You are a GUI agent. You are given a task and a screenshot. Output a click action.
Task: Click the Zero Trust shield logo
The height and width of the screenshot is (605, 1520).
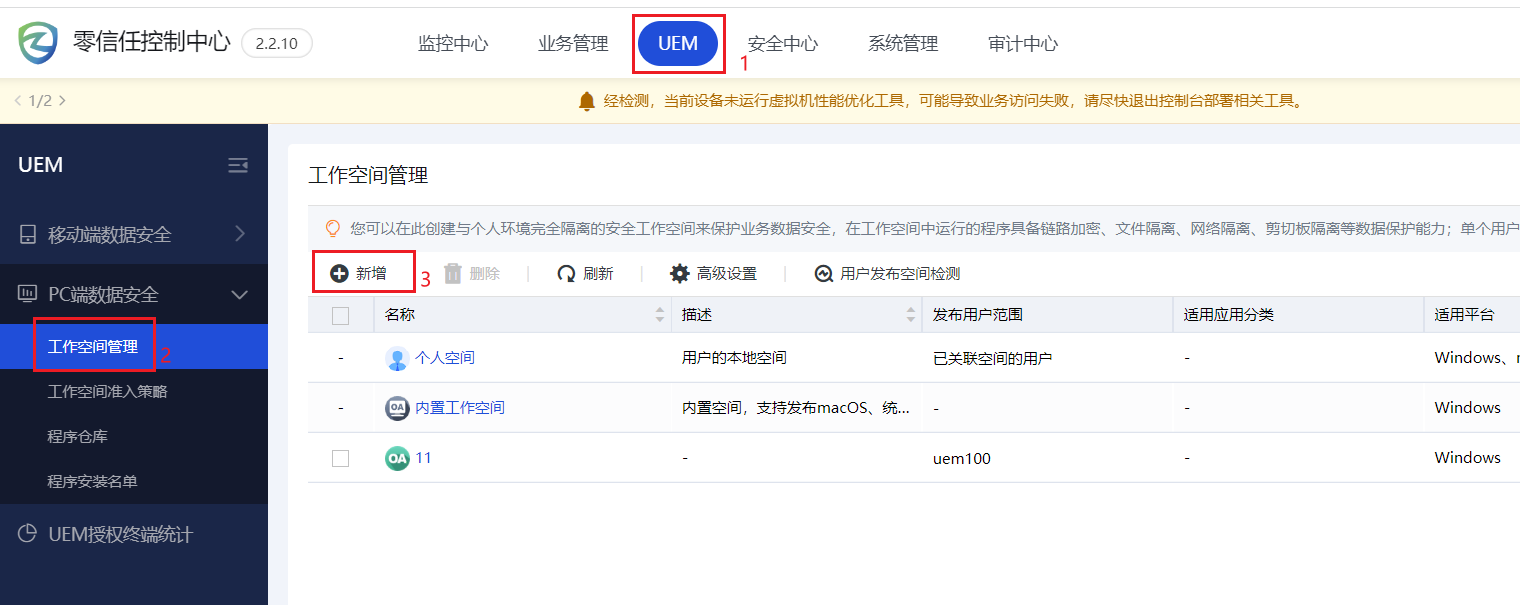[x=38, y=43]
